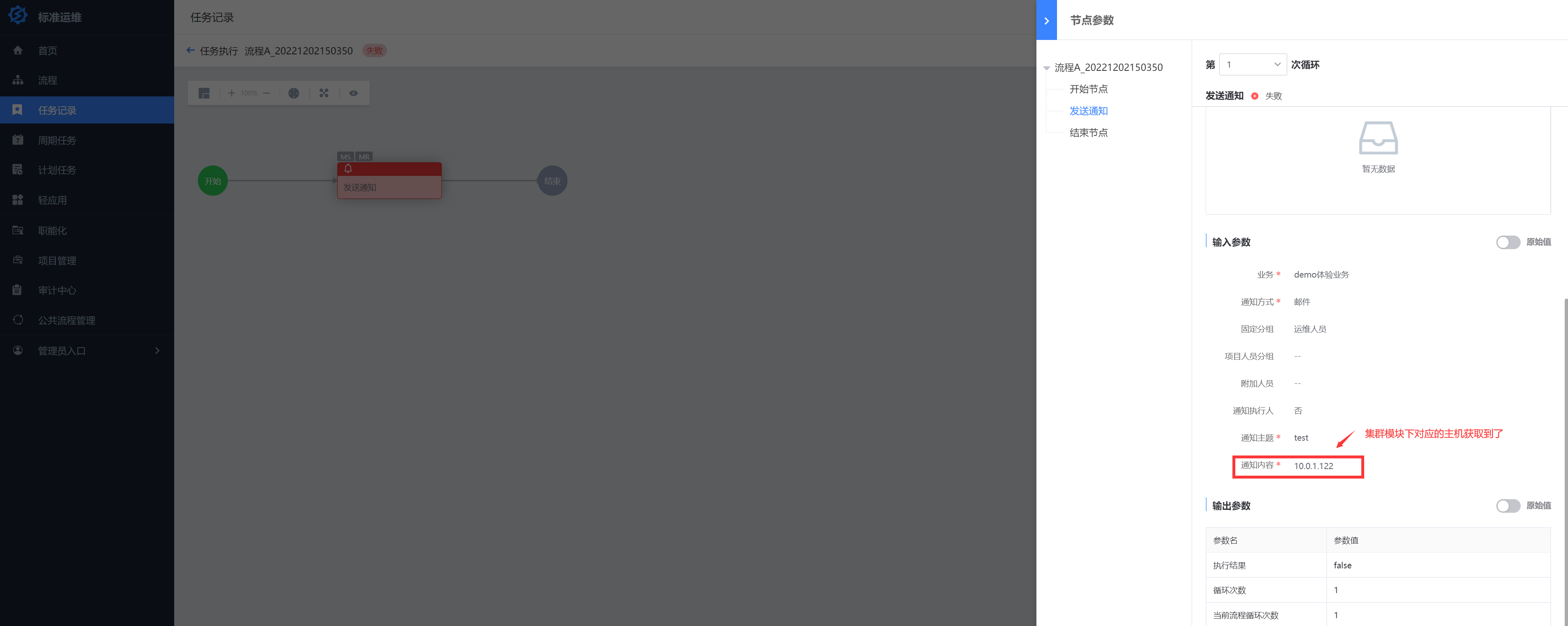1568x626 pixels.
Task: Open 流程 menu item
Action: coord(87,80)
